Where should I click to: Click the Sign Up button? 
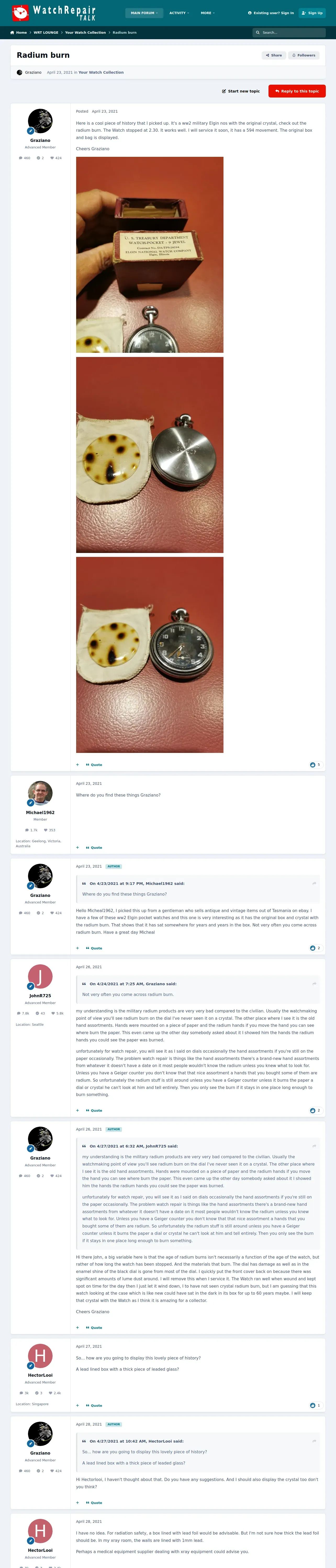point(312,13)
